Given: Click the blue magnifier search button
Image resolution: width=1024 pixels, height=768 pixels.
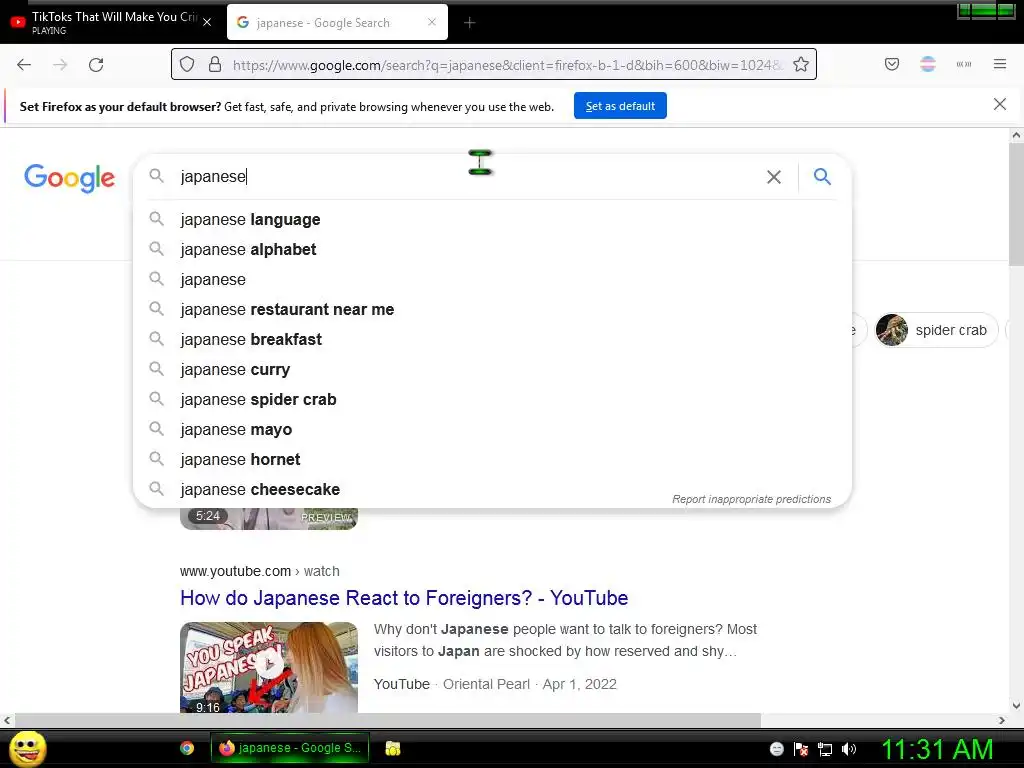Looking at the screenshot, I should click(x=822, y=176).
